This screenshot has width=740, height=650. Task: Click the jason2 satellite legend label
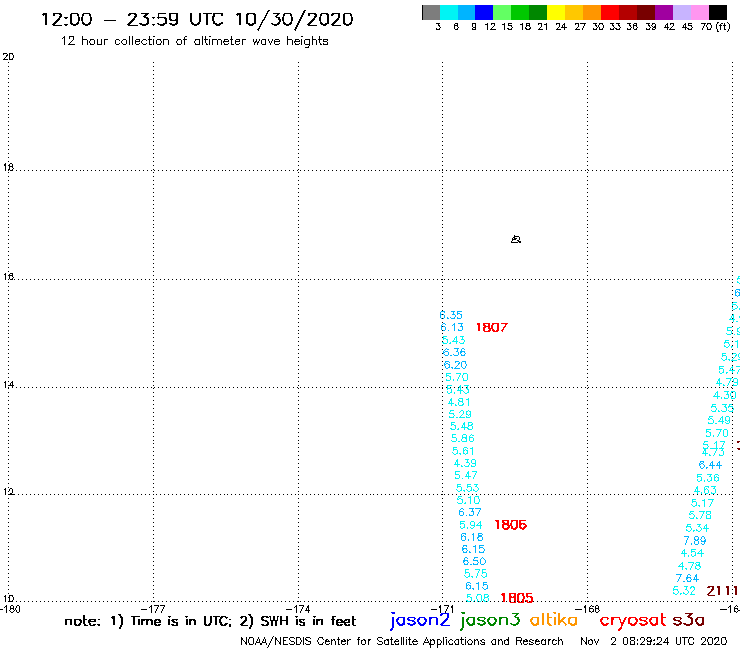[x=420, y=620]
